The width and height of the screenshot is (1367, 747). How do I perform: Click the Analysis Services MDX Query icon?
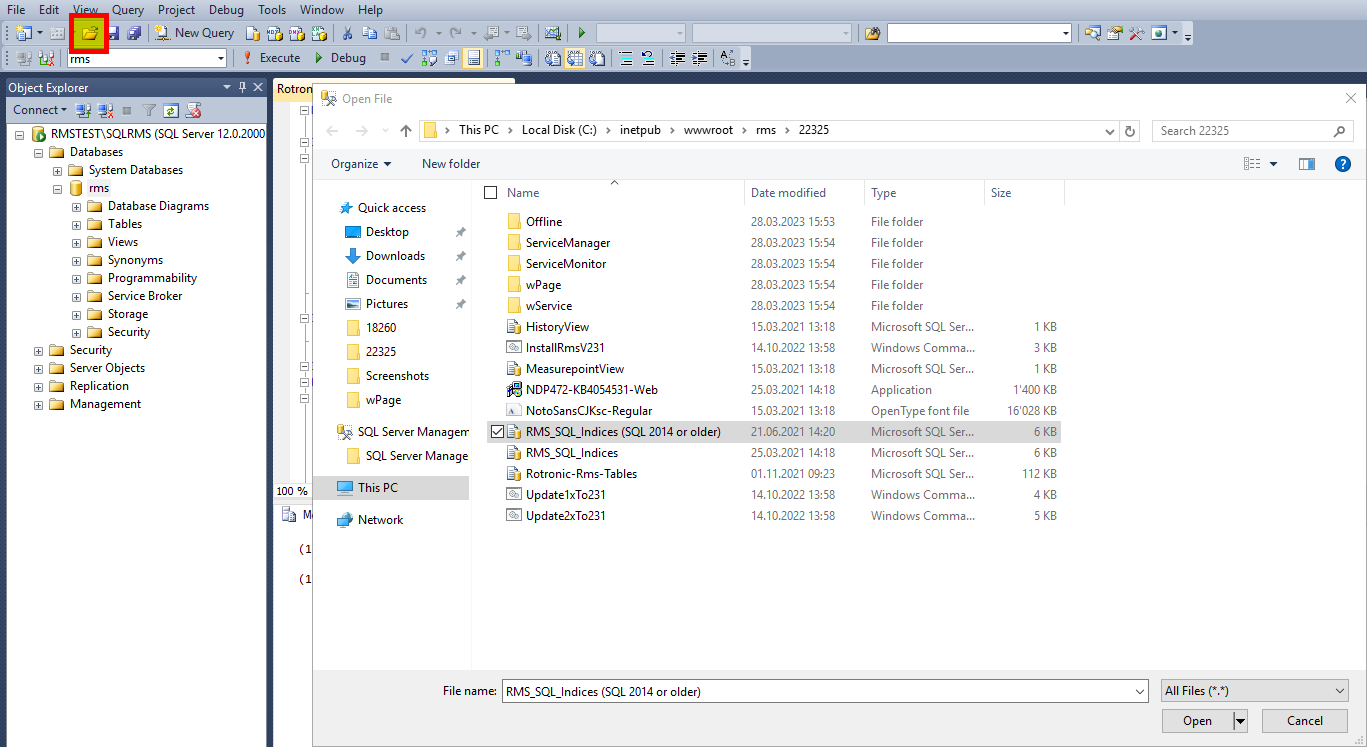[x=274, y=33]
